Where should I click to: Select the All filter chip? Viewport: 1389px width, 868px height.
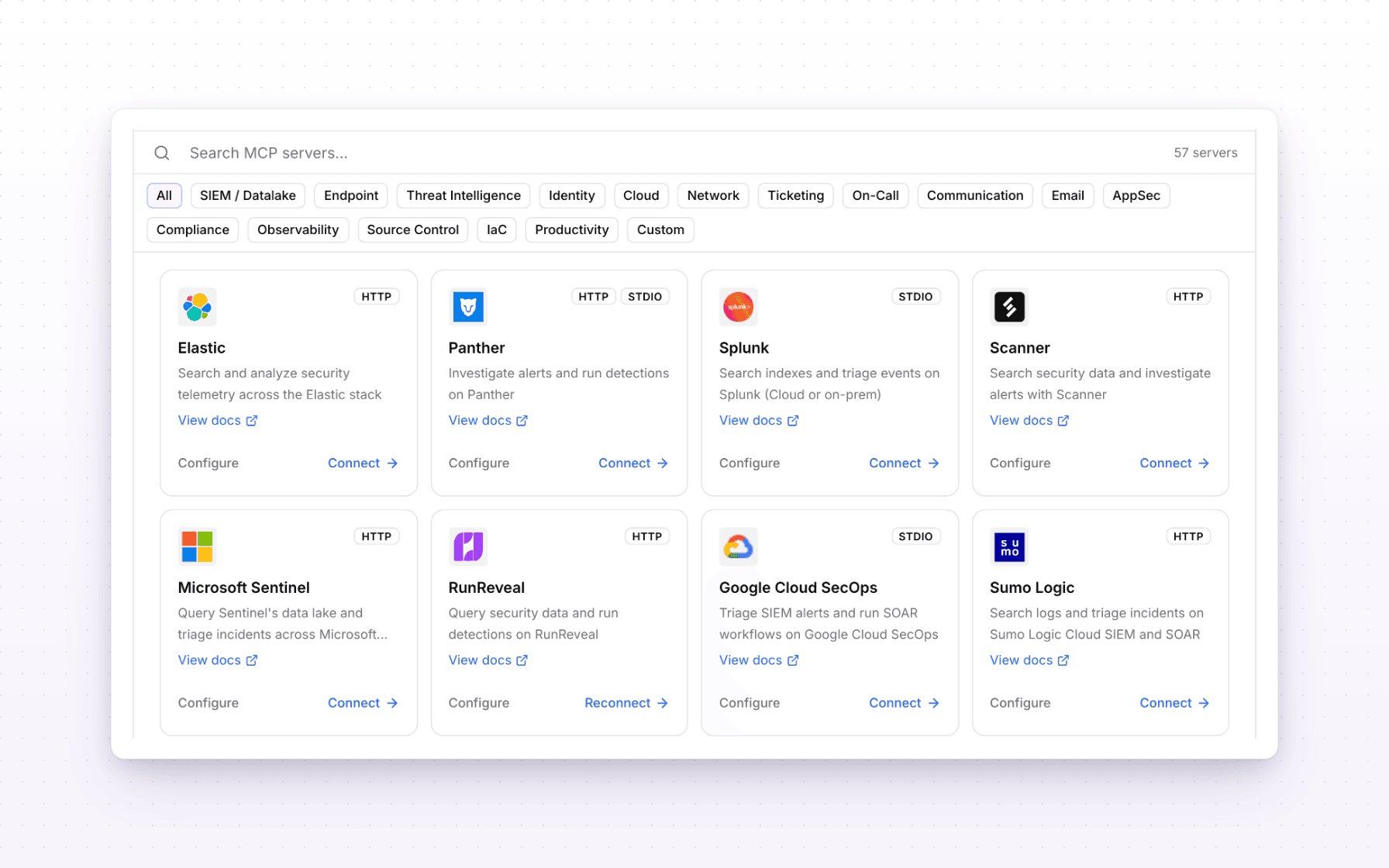pyautogui.click(x=164, y=195)
